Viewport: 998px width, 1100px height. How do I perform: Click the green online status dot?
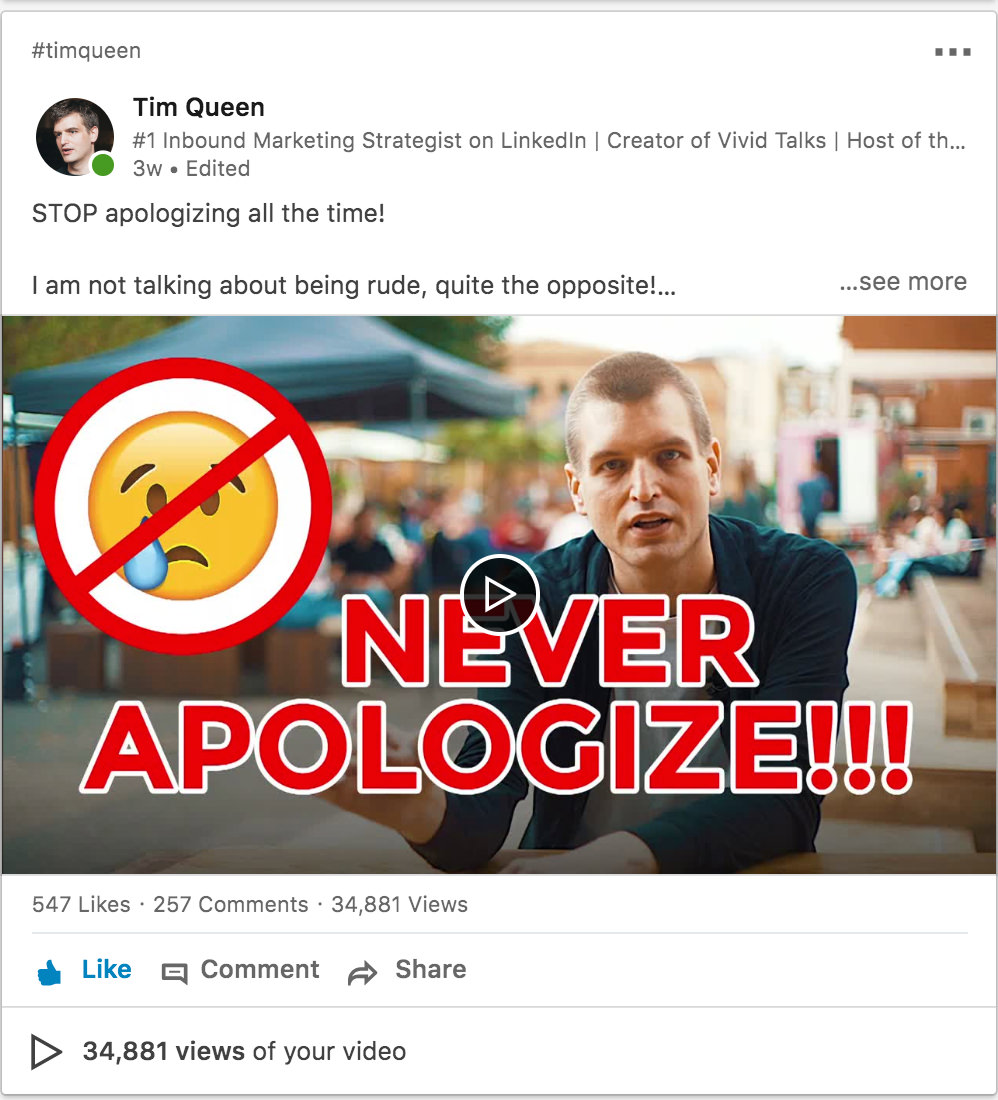tap(103, 166)
